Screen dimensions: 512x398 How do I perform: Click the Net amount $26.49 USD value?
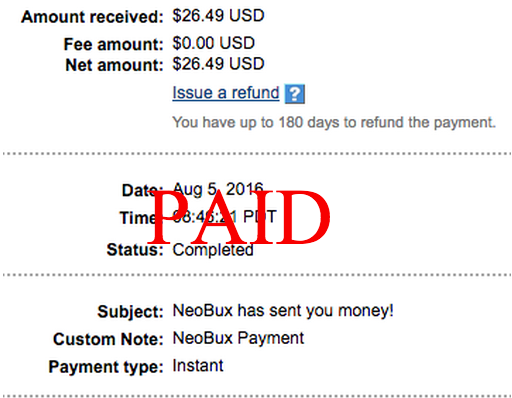218,64
